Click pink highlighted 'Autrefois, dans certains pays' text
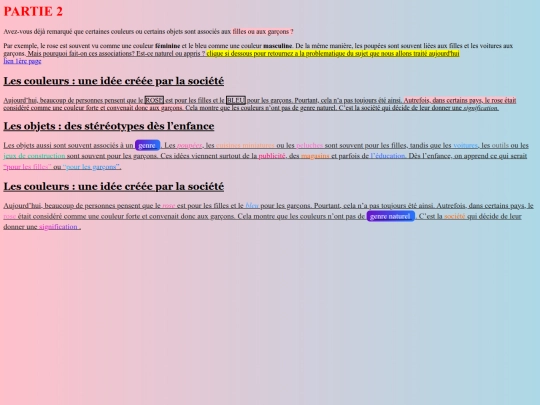Viewport: 540px width, 405px height. (460, 100)
